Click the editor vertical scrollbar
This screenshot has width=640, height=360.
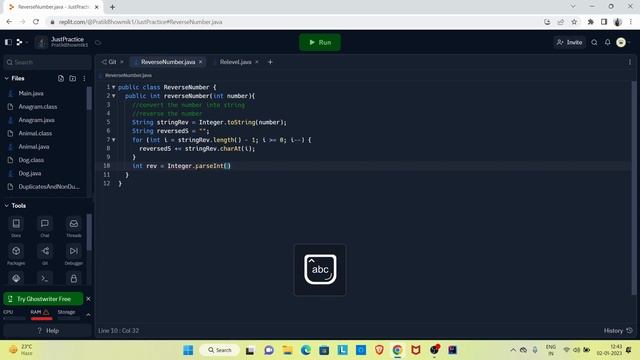pos(634,188)
